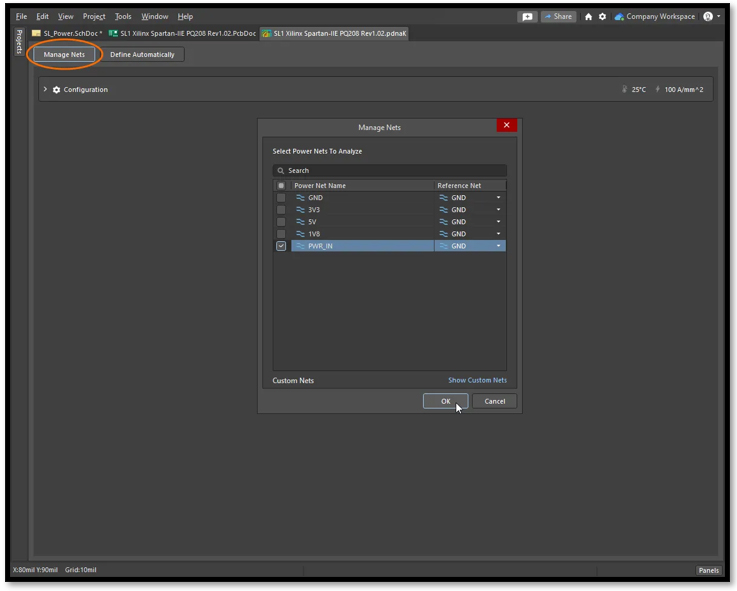Check the 3V3 power net checkbox

[x=281, y=210]
